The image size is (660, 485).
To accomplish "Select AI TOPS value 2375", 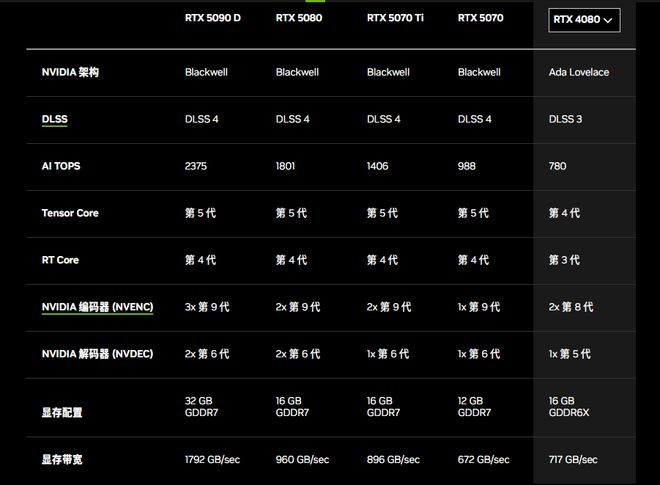I will tap(196, 166).
